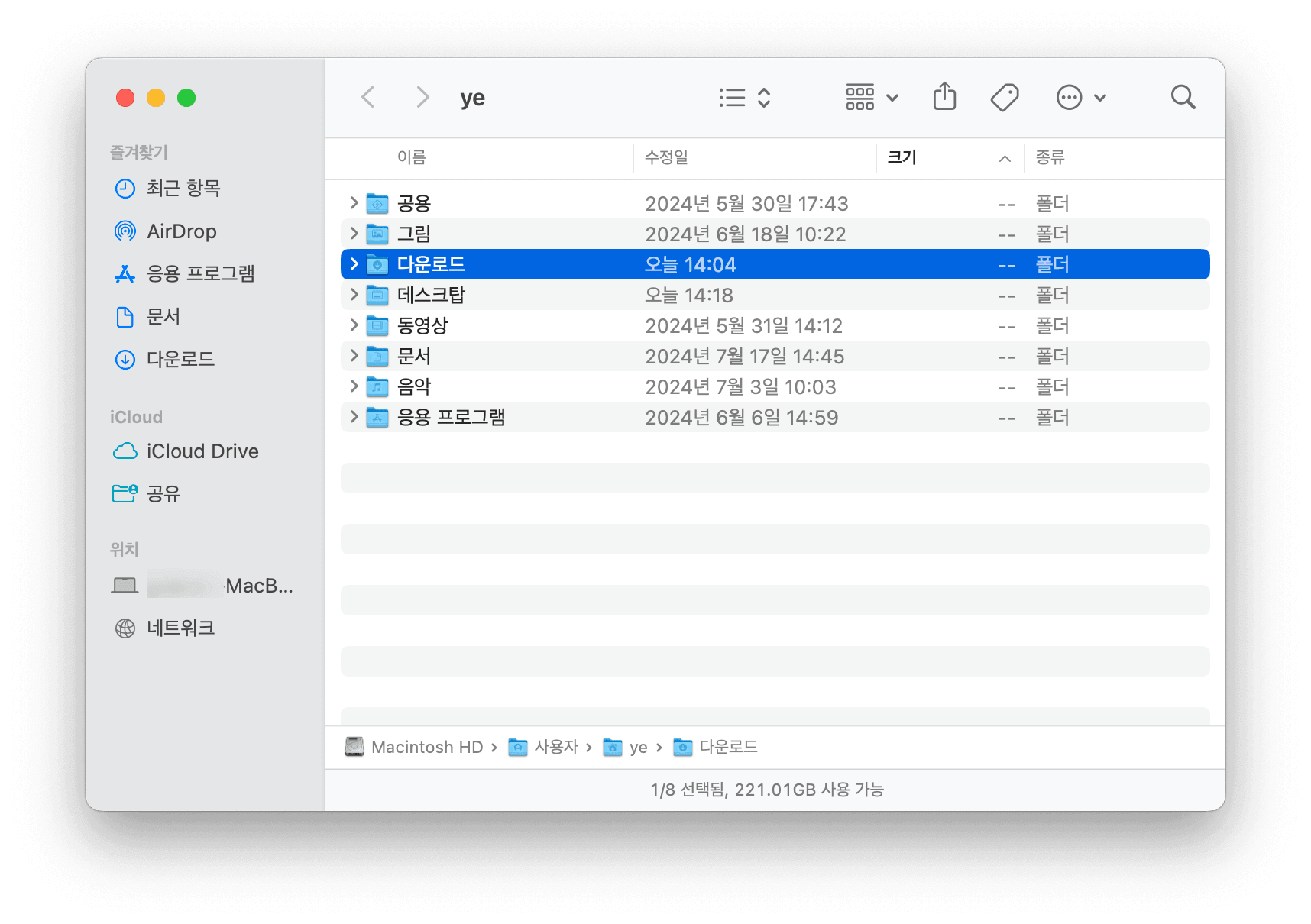Expand the selected 다운로드 folder arrow
This screenshot has height=924, width=1311.
pos(354,264)
